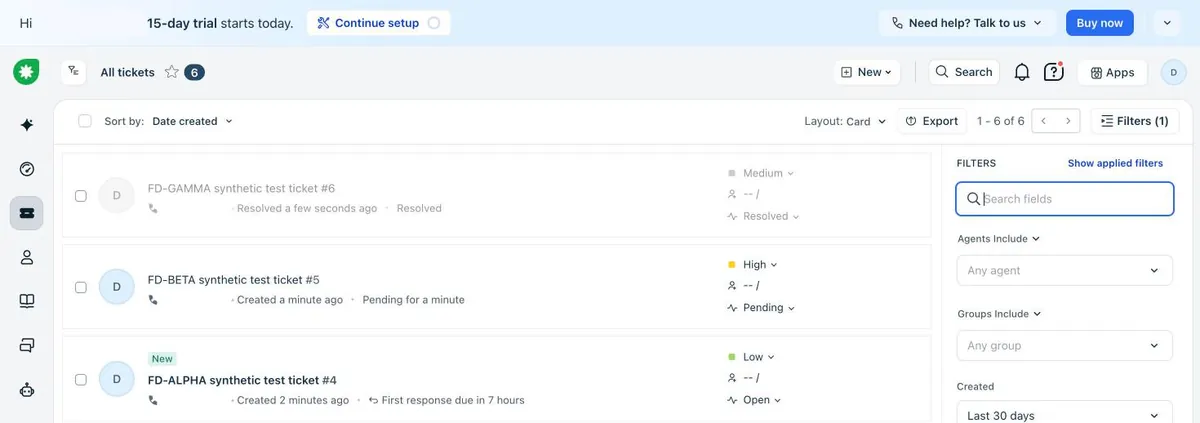The height and width of the screenshot is (423, 1200).
Task: Open Sort by Date created dropdown
Action: click(x=192, y=121)
